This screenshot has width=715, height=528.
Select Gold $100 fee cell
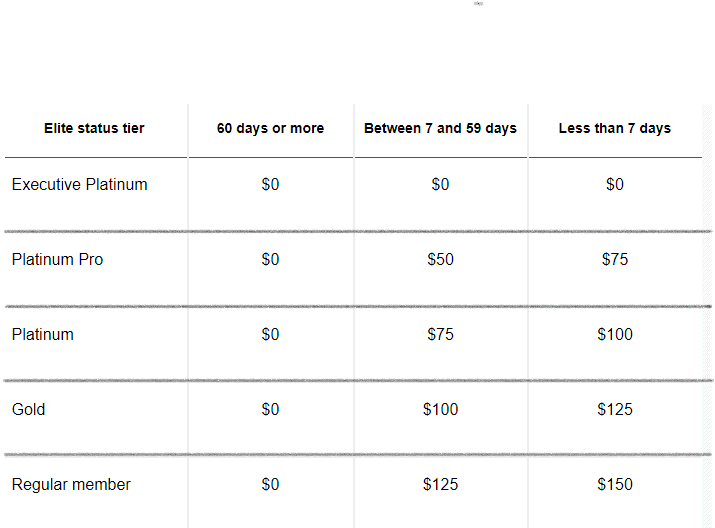(440, 409)
